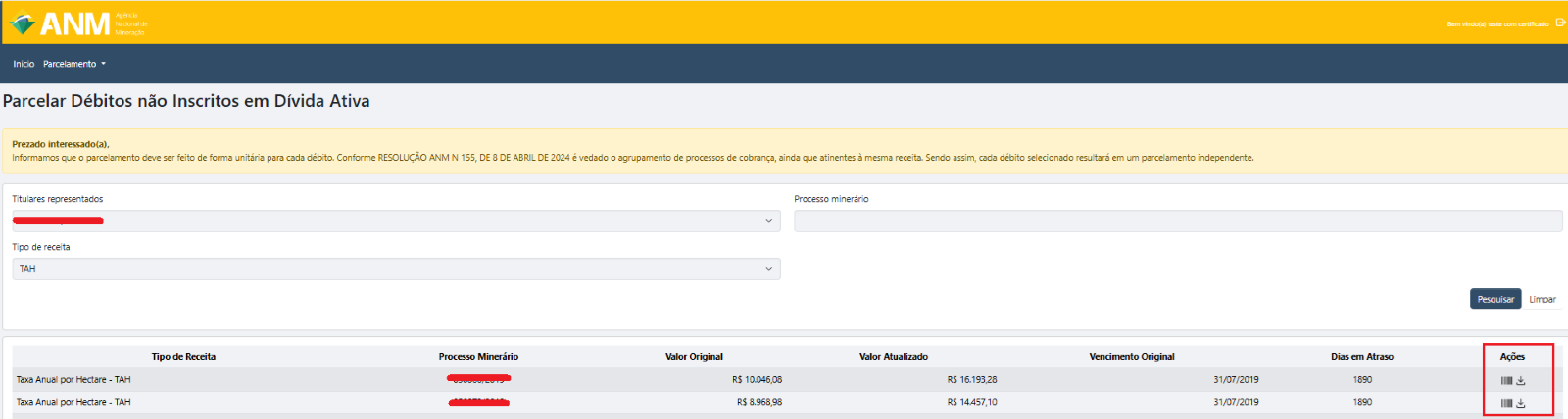Expand the Tipo de receita dropdown showing TAH

tap(396, 269)
